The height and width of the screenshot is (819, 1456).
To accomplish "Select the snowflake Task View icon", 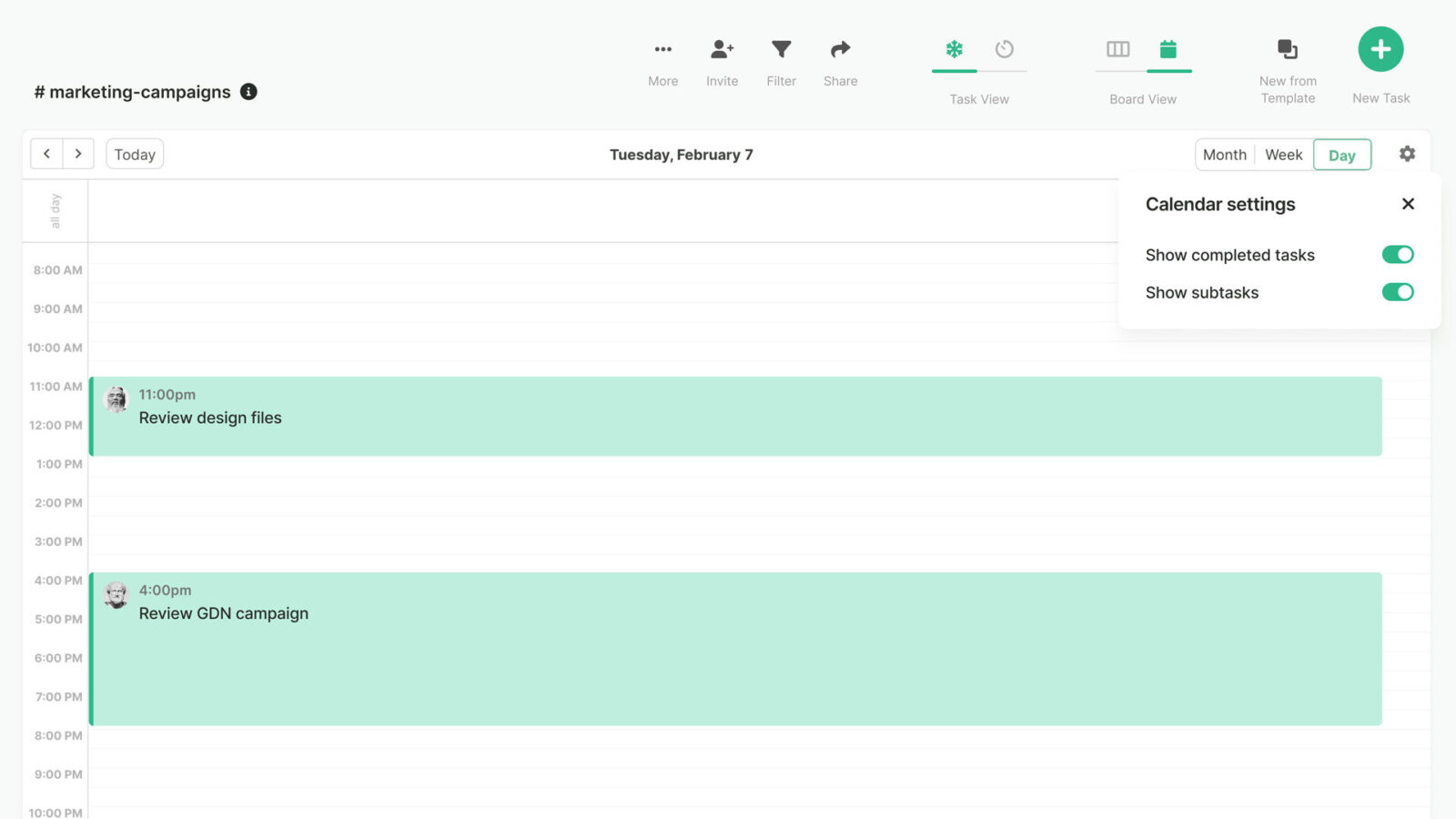I will [954, 49].
